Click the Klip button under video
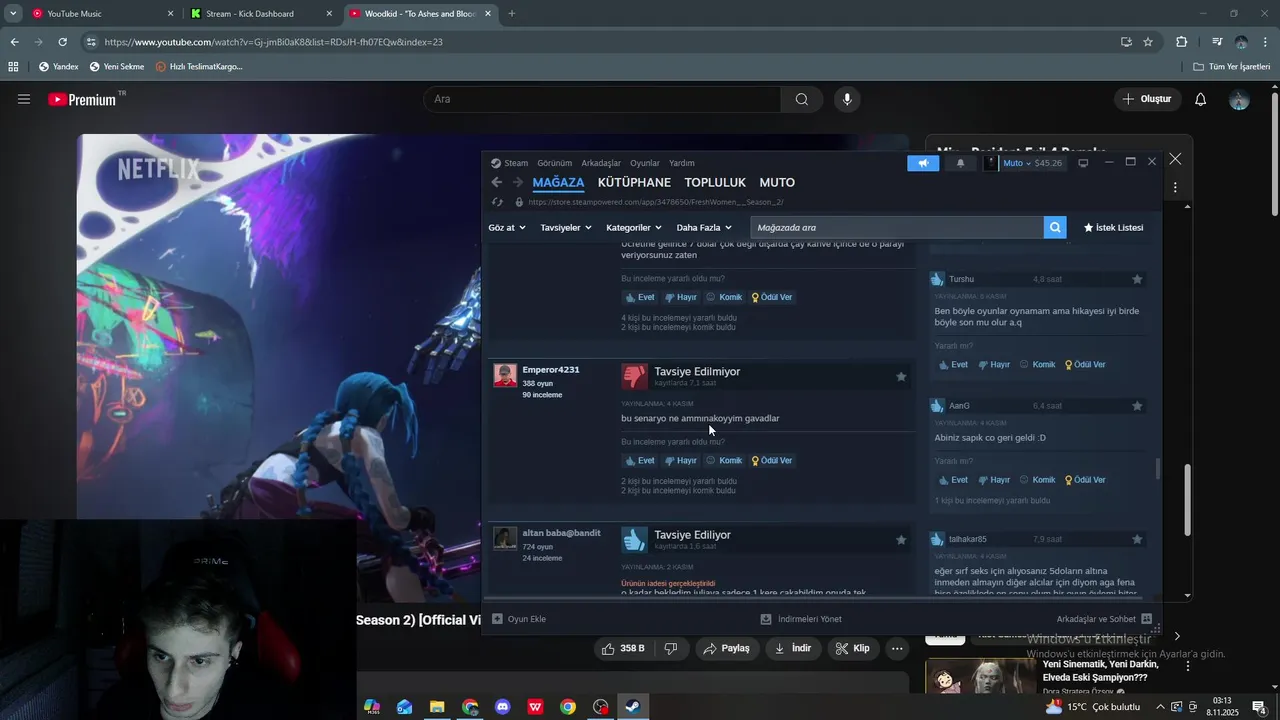Image resolution: width=1280 pixels, height=720 pixels. point(853,648)
